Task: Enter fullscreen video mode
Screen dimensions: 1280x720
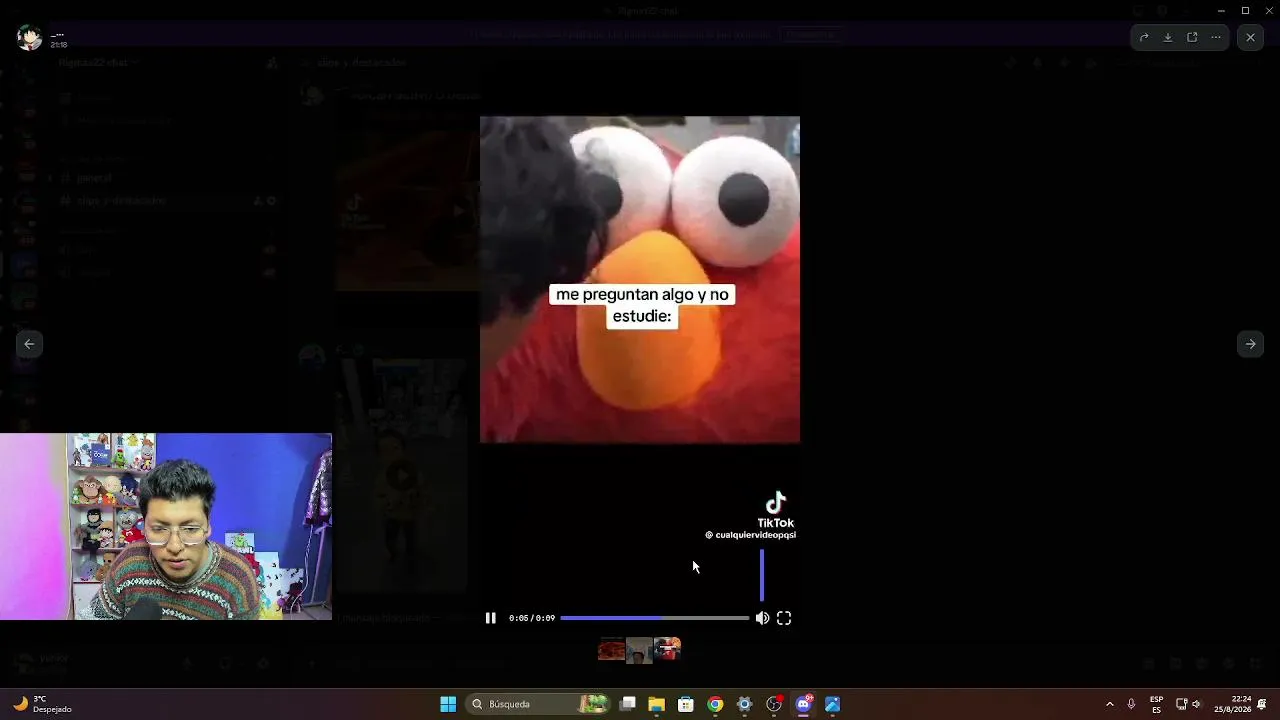Action: tap(784, 618)
